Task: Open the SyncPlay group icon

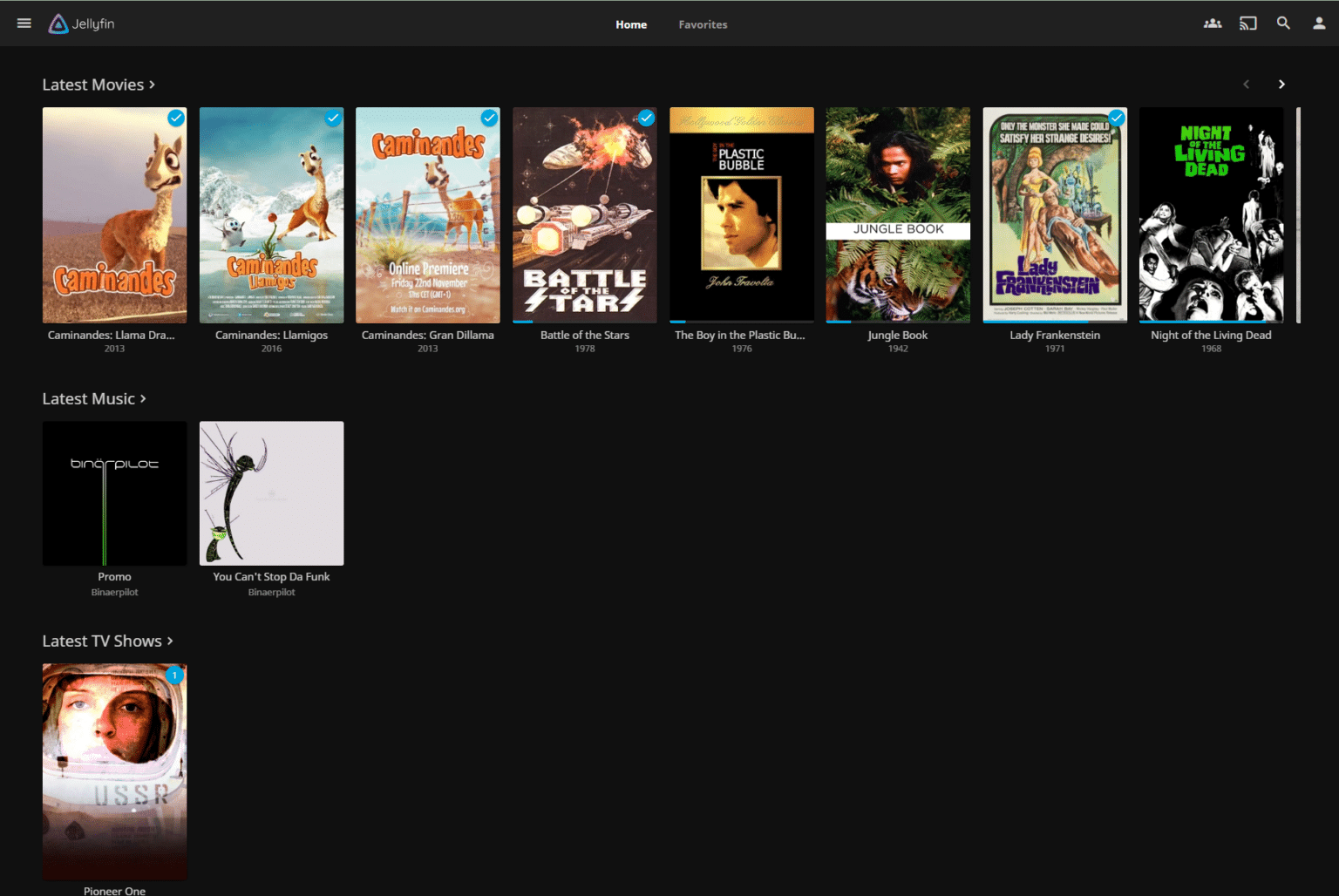Action: [1213, 24]
